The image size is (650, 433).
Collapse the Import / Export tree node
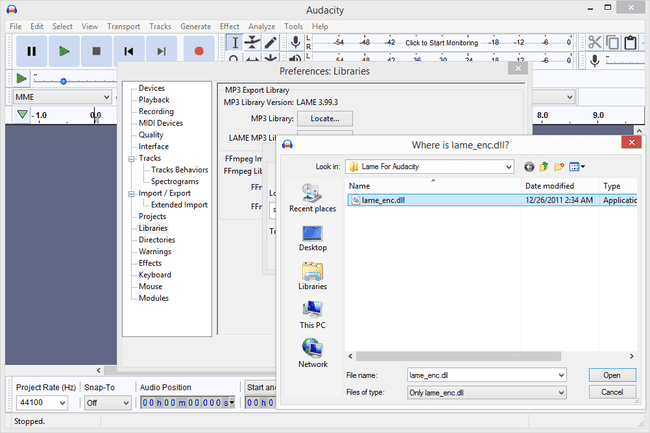tap(131, 194)
